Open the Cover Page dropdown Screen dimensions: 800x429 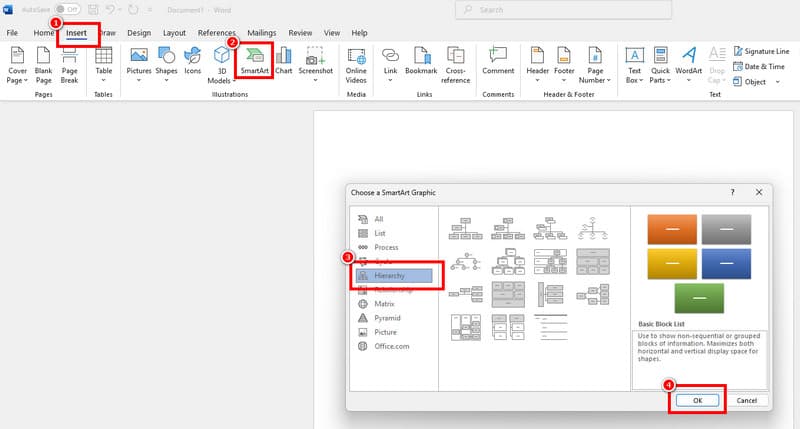(17, 65)
